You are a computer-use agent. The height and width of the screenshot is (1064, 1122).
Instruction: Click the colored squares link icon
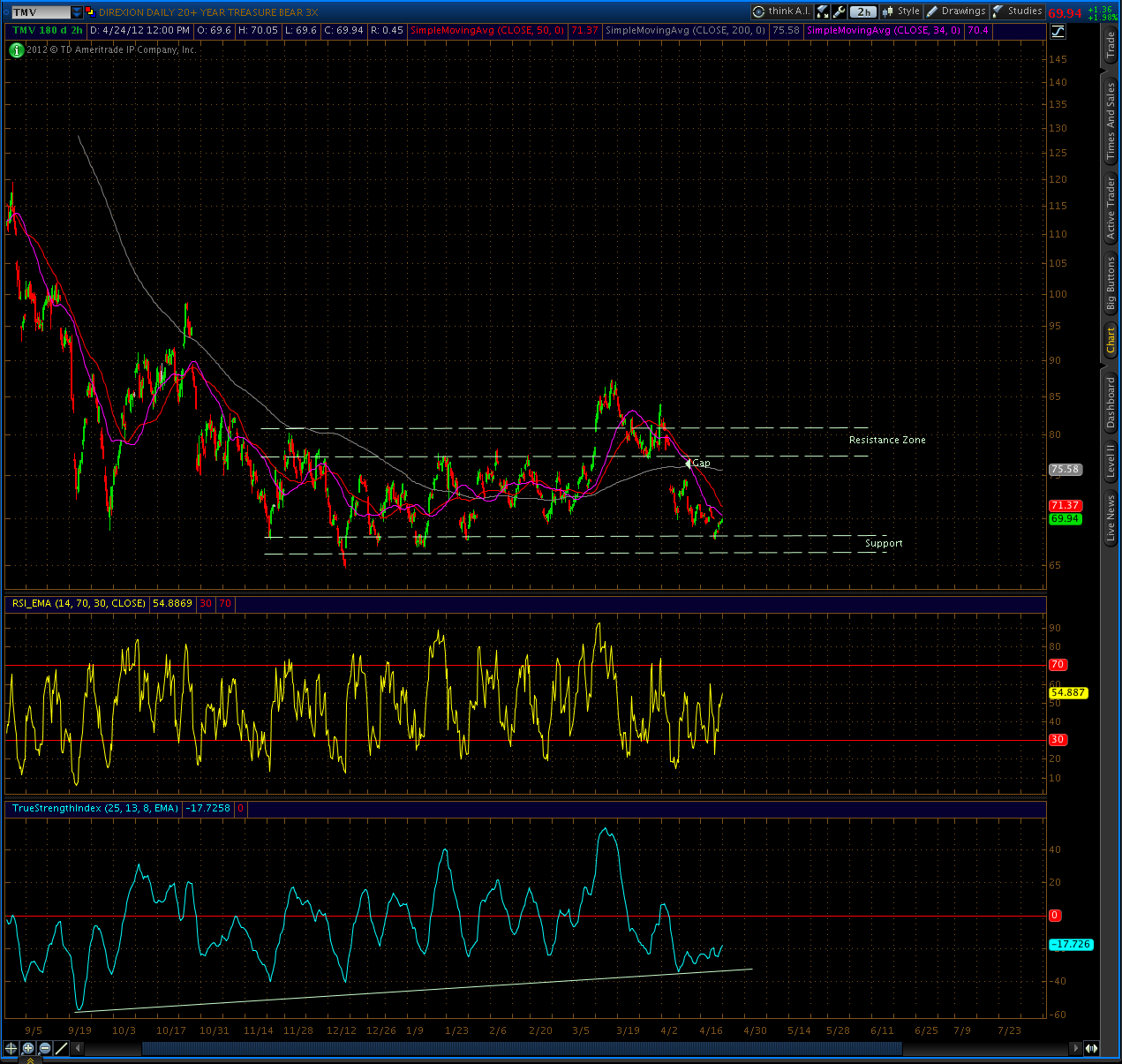[90, 12]
